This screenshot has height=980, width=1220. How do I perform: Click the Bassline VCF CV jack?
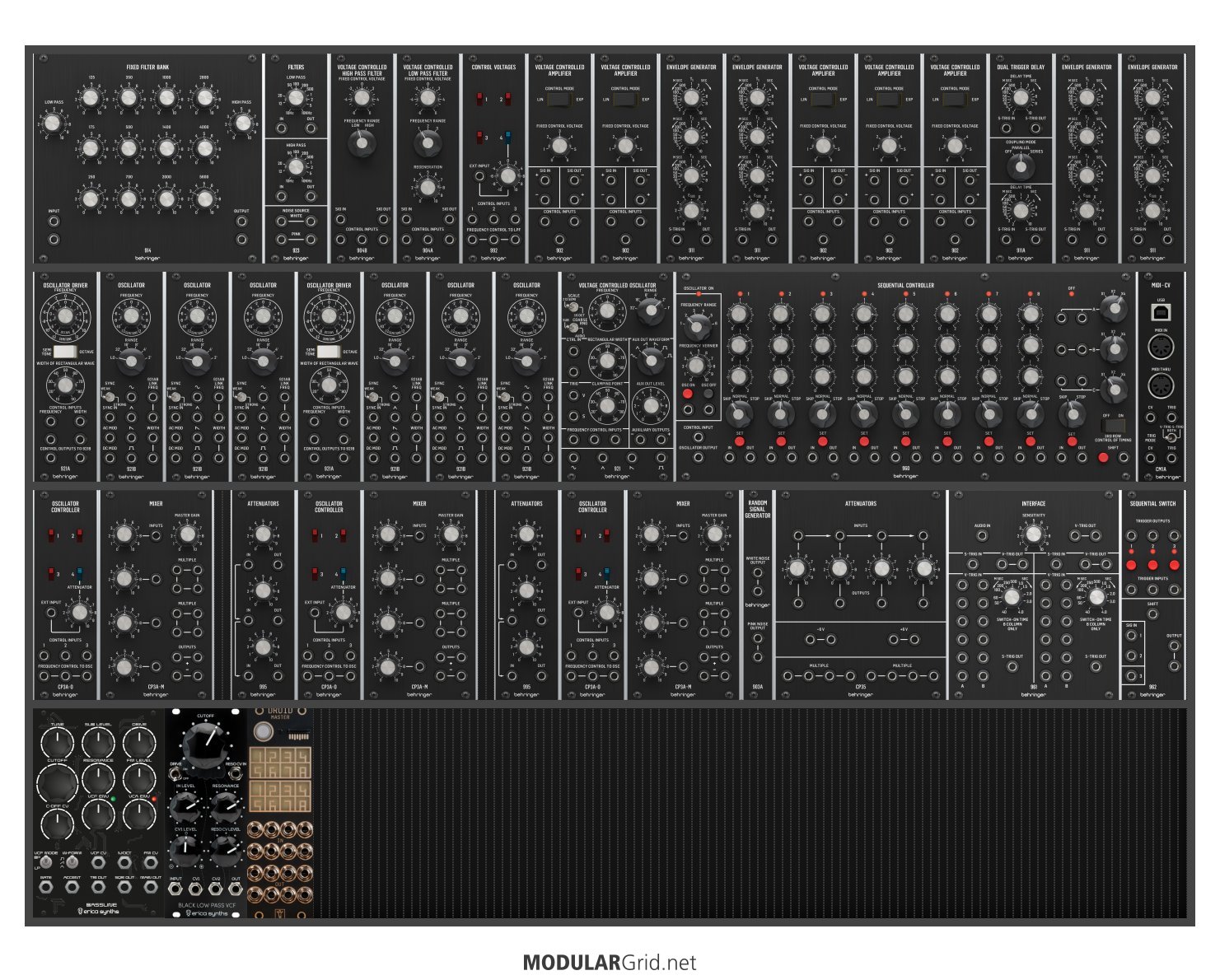98,862
